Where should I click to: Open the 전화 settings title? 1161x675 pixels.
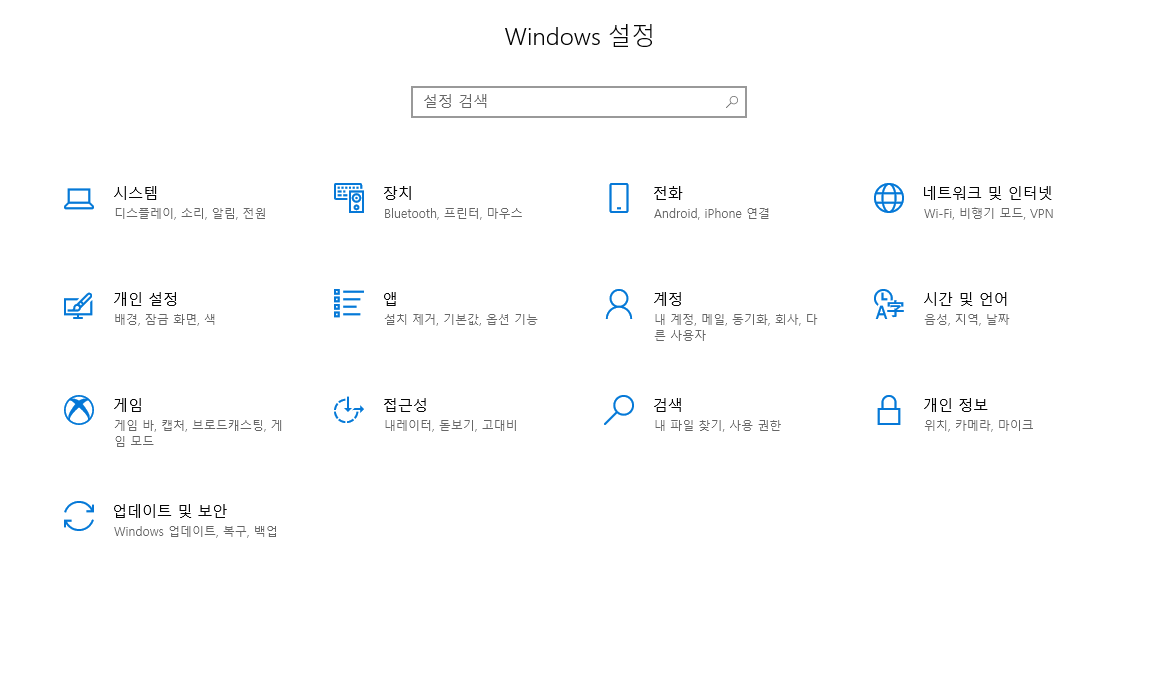coord(668,193)
